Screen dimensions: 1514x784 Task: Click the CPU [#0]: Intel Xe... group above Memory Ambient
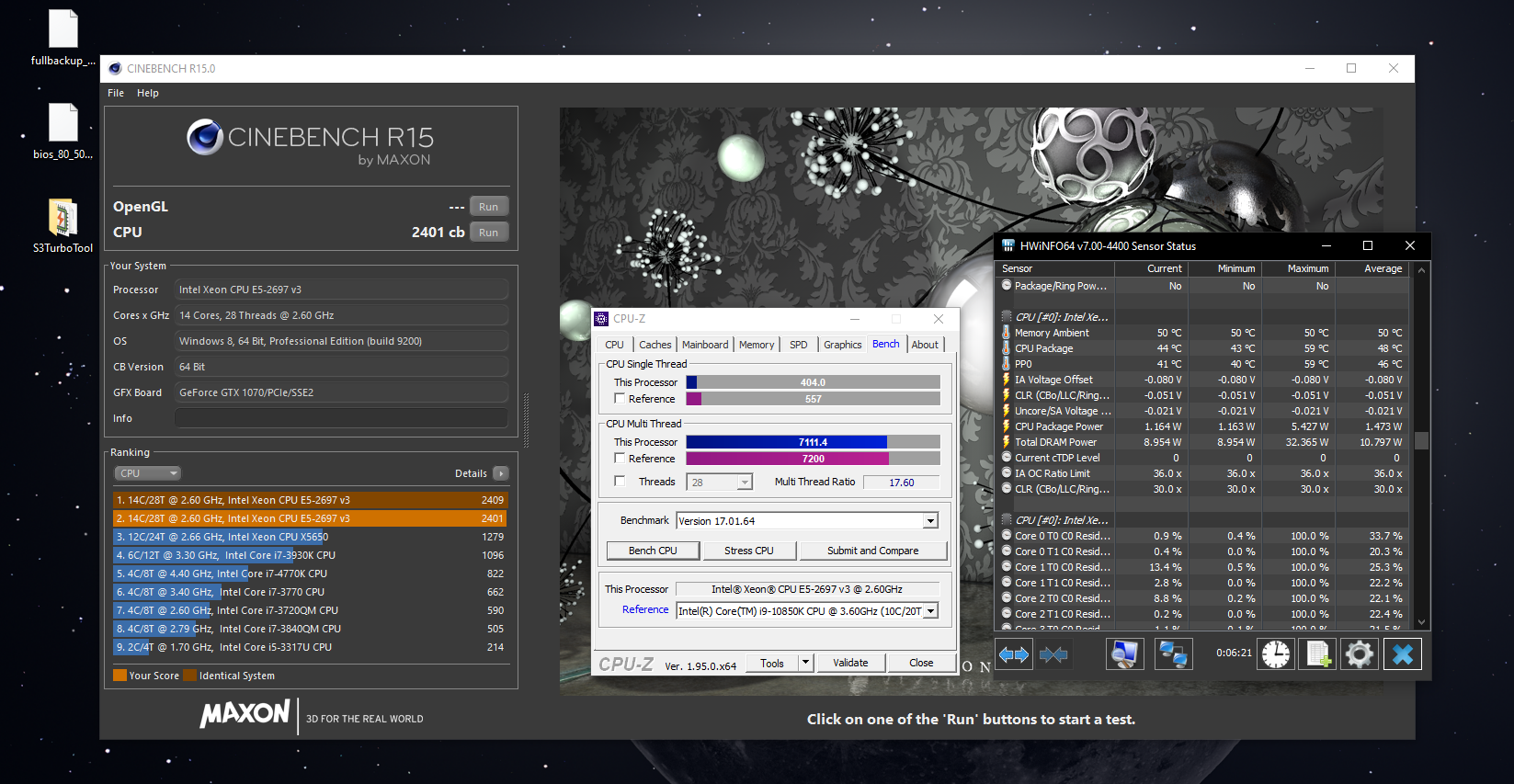1061,317
